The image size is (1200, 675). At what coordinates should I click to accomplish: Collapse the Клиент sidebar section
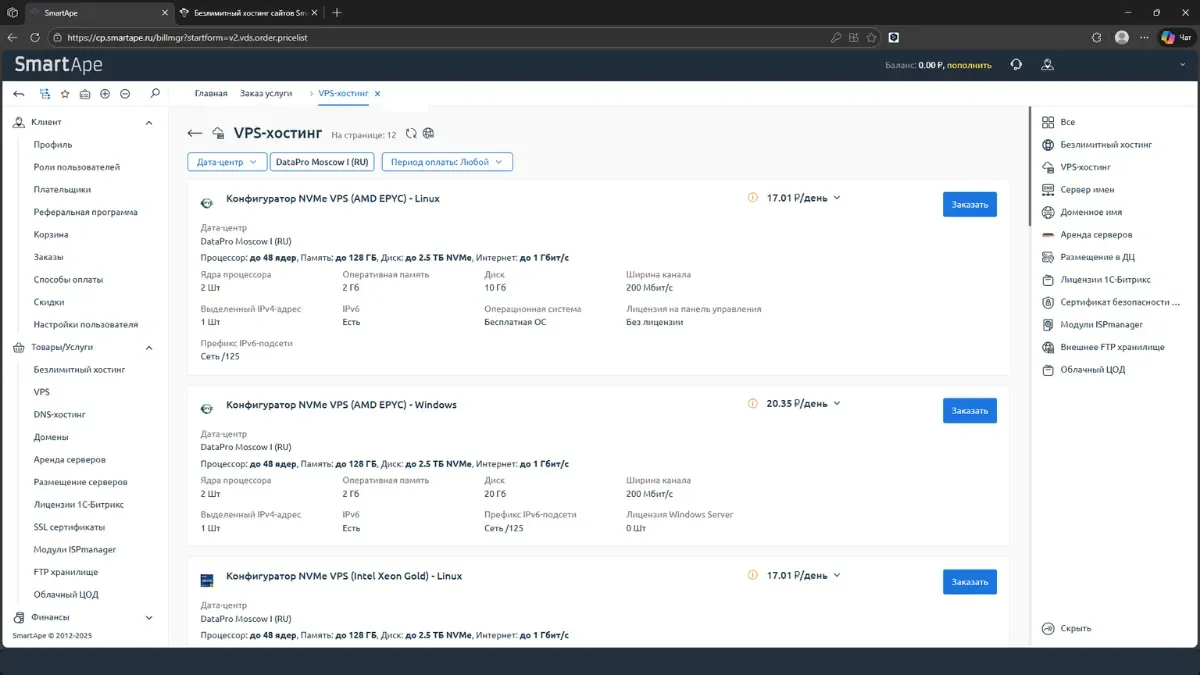(149, 122)
